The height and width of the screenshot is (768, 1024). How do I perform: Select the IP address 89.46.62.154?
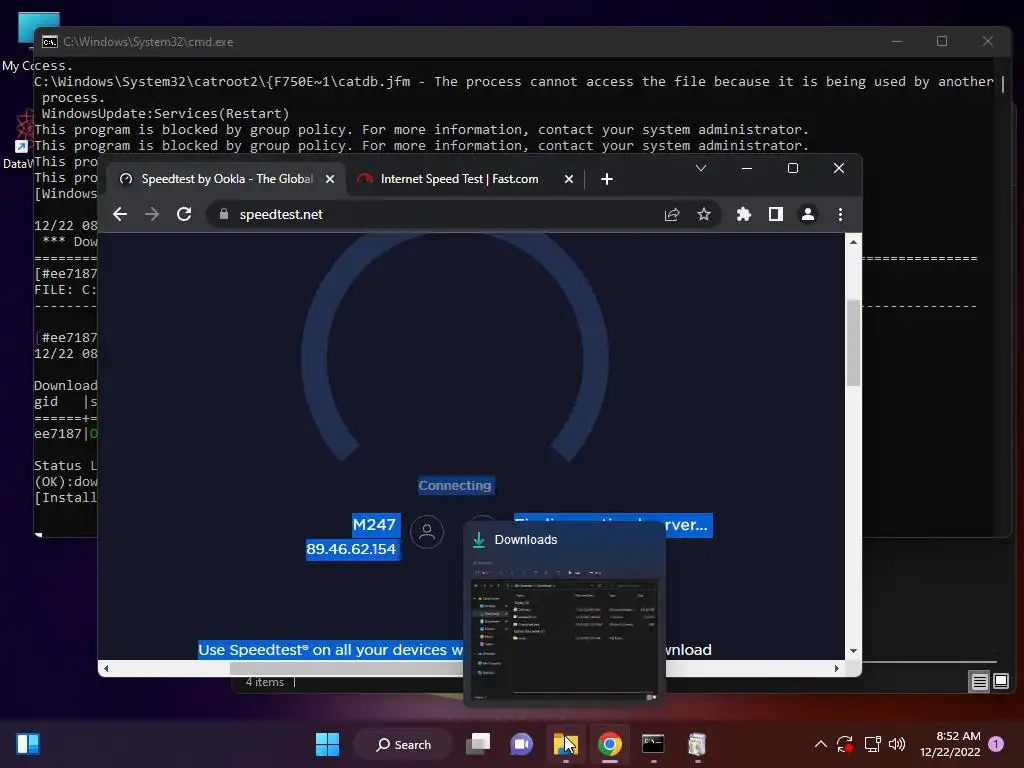(x=351, y=549)
